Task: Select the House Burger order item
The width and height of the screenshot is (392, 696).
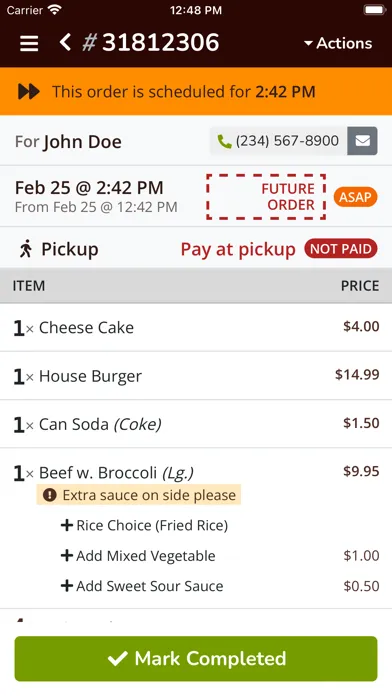Action: [196, 376]
